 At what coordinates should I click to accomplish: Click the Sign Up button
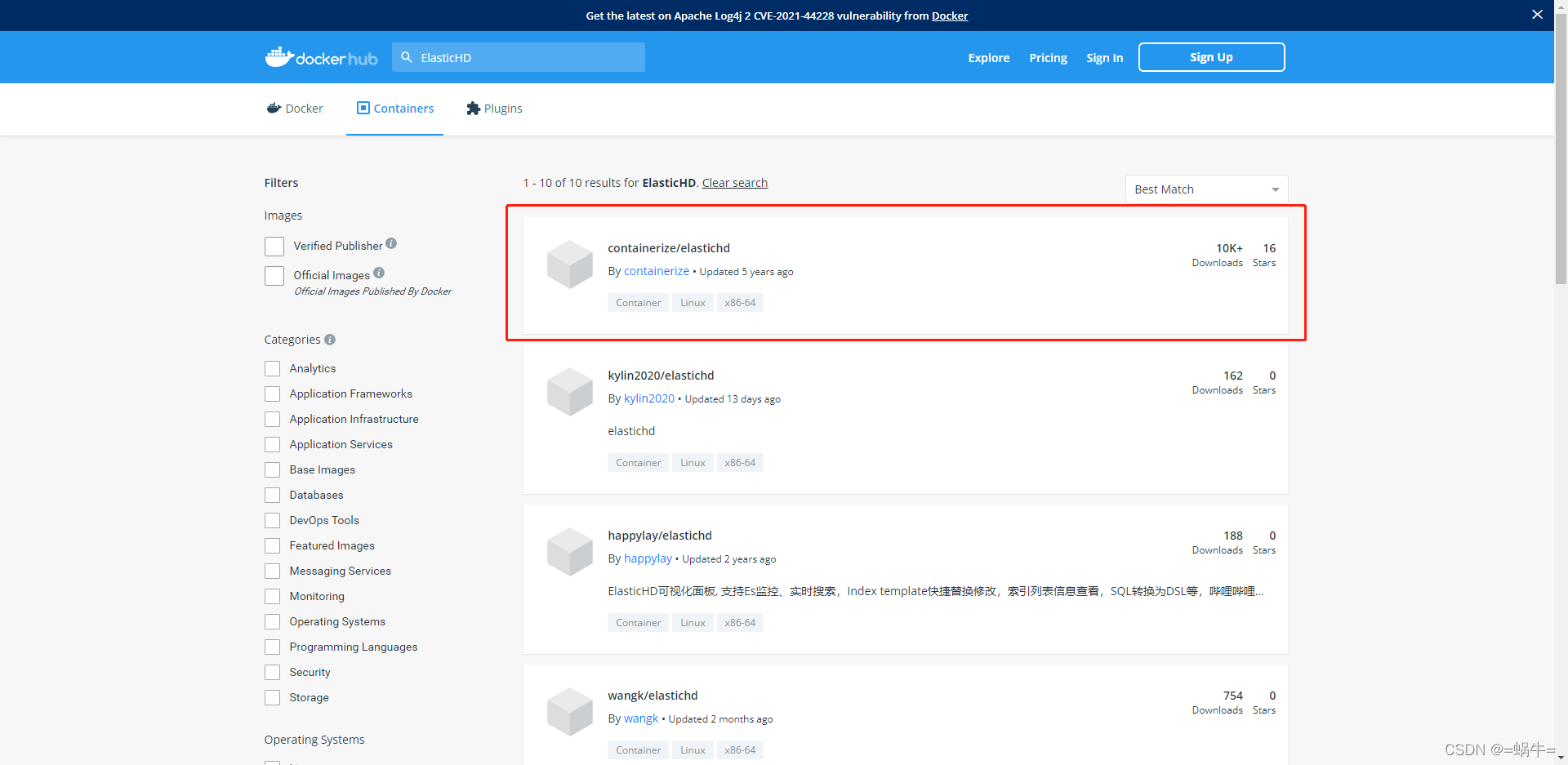tap(1211, 57)
